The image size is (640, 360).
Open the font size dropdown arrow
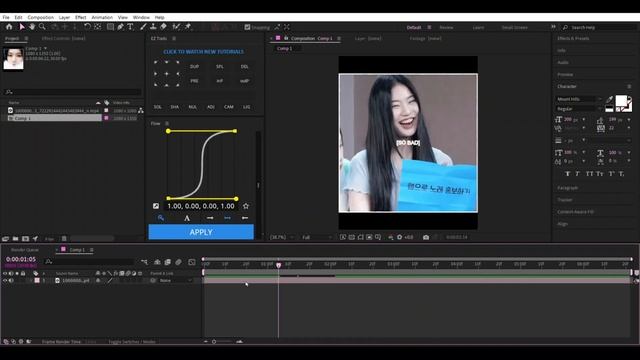(x=584, y=120)
